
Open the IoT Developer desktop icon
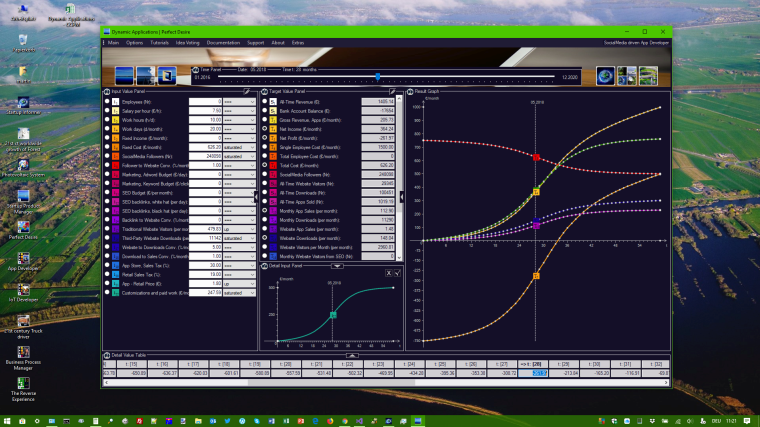pyautogui.click(x=22, y=288)
